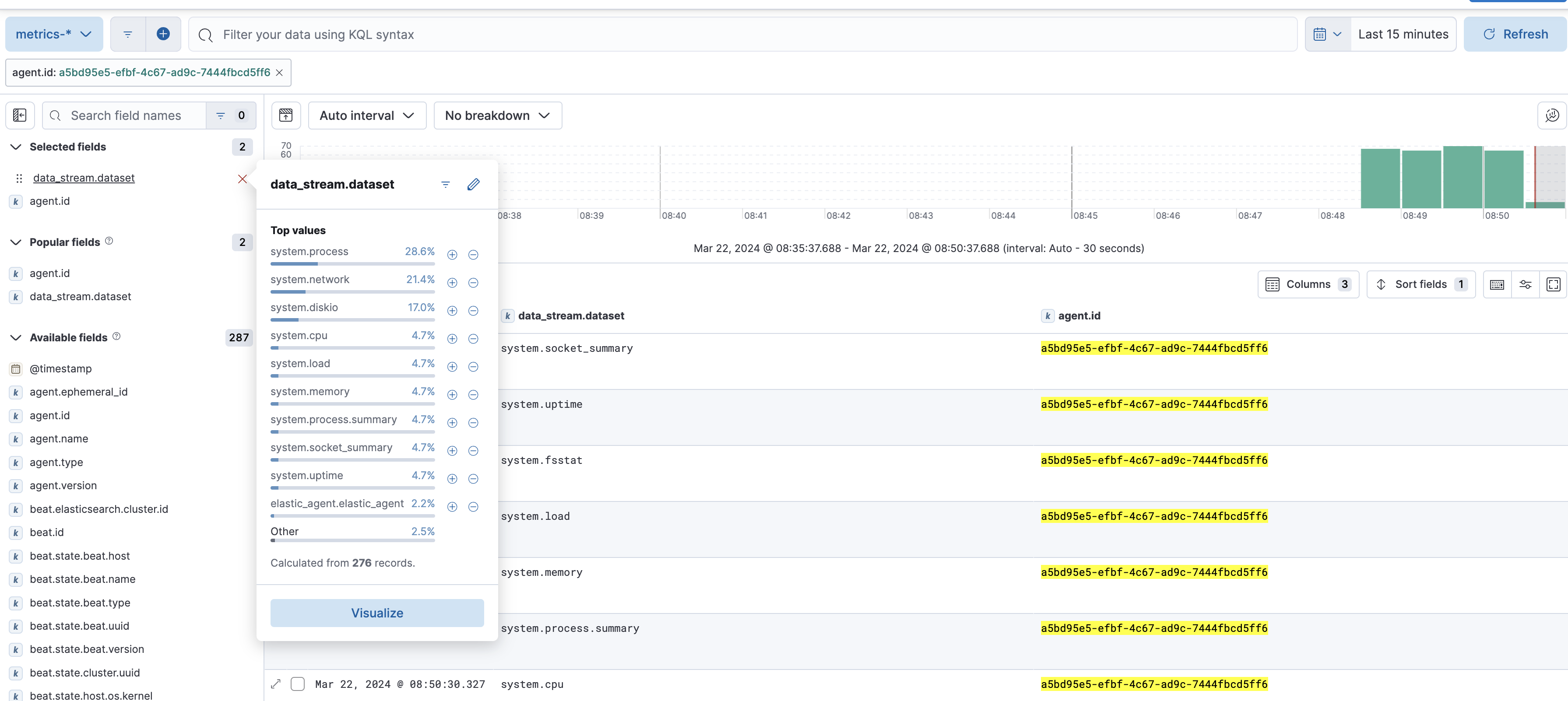
Task: Expand the system.cpu document row
Action: pos(276,684)
